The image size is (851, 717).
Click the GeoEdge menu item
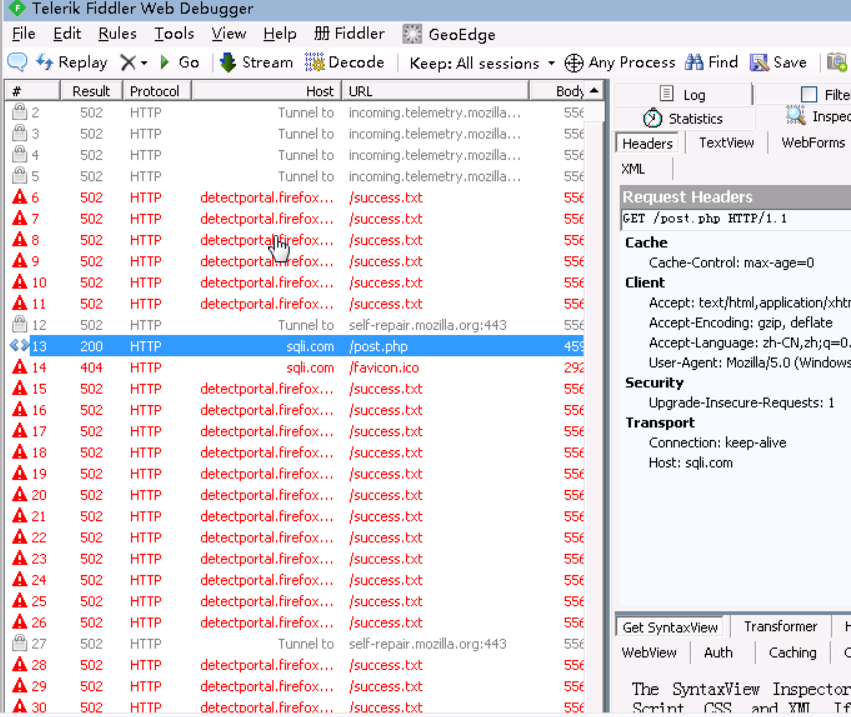pos(449,34)
